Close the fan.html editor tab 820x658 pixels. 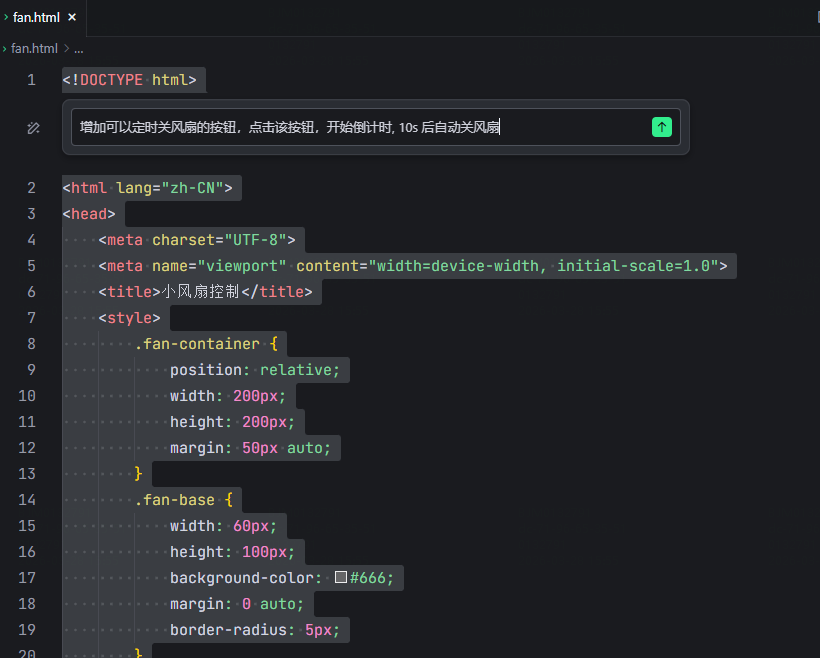pyautogui.click(x=72, y=17)
